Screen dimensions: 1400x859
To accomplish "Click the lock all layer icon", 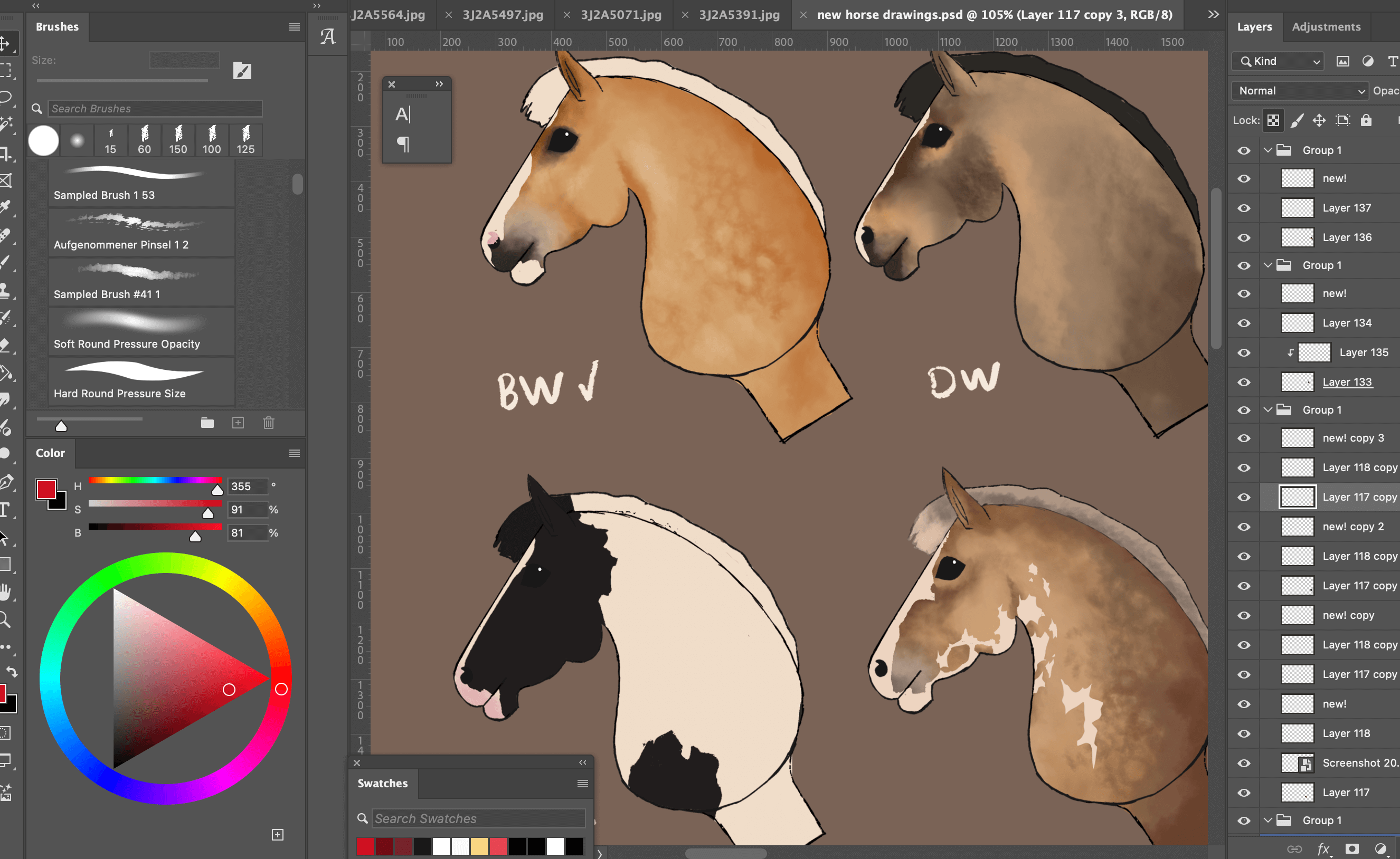I will click(x=1365, y=120).
